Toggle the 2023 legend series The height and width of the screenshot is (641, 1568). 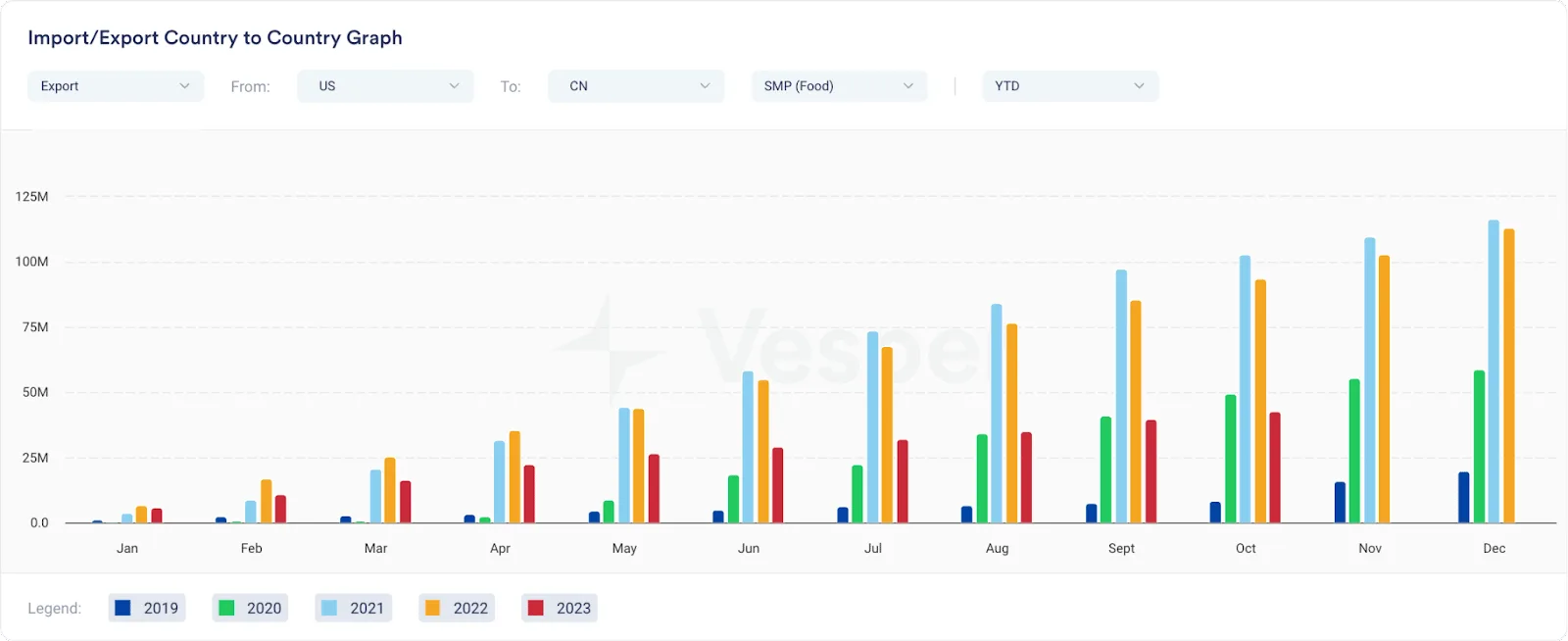(x=560, y=608)
